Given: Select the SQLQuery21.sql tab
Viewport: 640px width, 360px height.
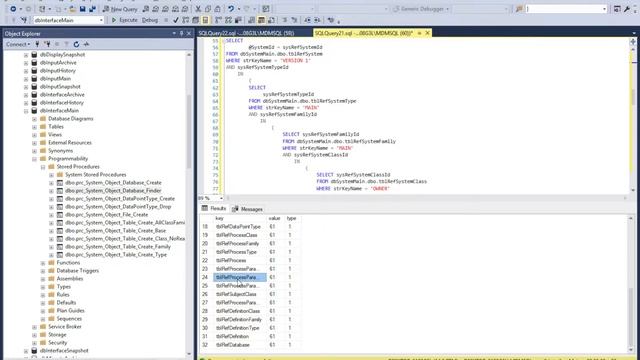Looking at the screenshot, I should [364, 33].
